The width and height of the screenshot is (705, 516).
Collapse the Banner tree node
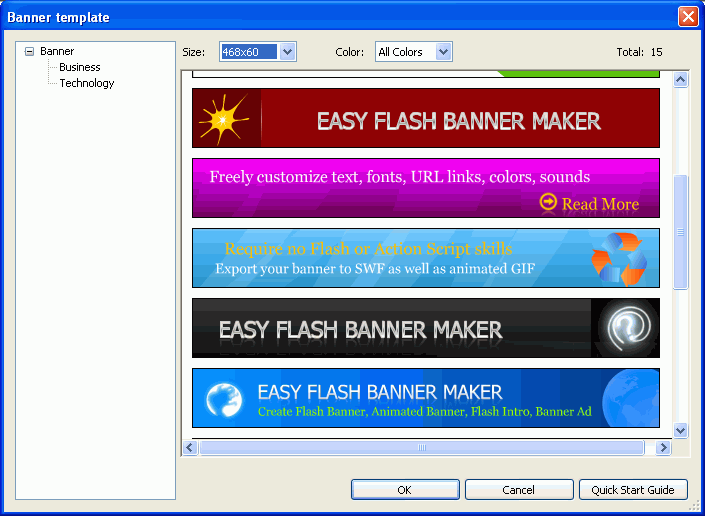click(x=29, y=51)
